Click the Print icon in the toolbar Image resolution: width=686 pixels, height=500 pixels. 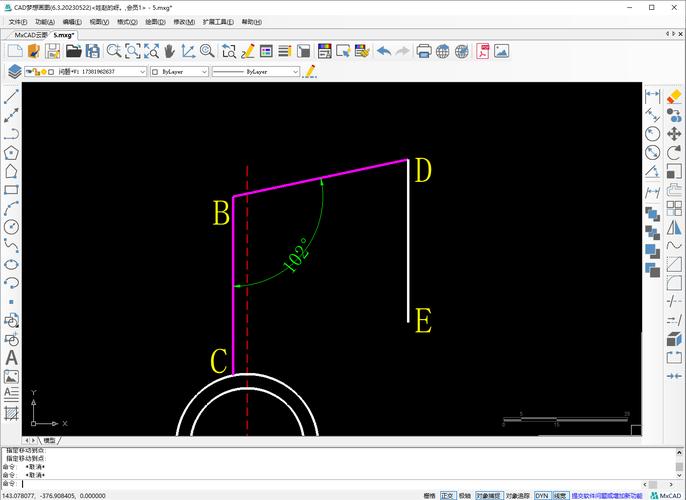tap(423, 51)
